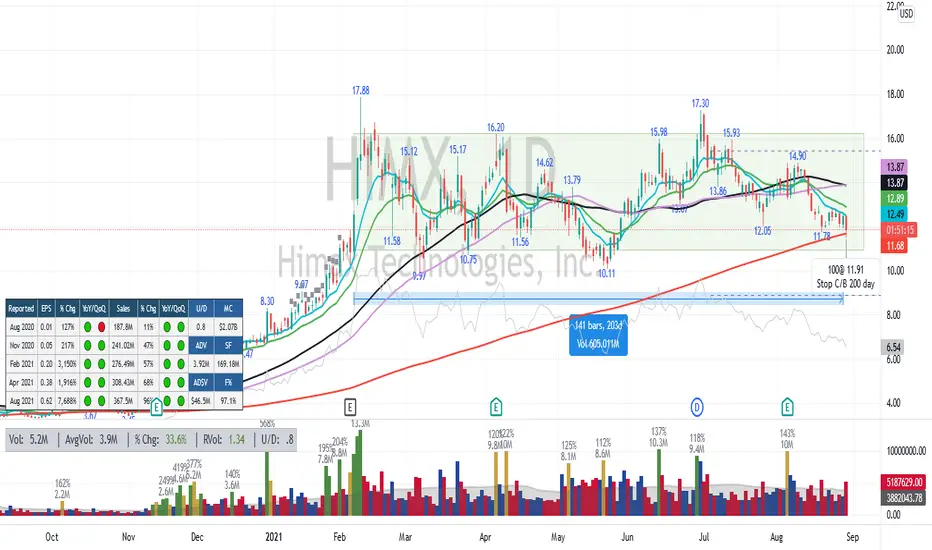
Task: Open the USD currency selector
Action: pyautogui.click(x=906, y=13)
